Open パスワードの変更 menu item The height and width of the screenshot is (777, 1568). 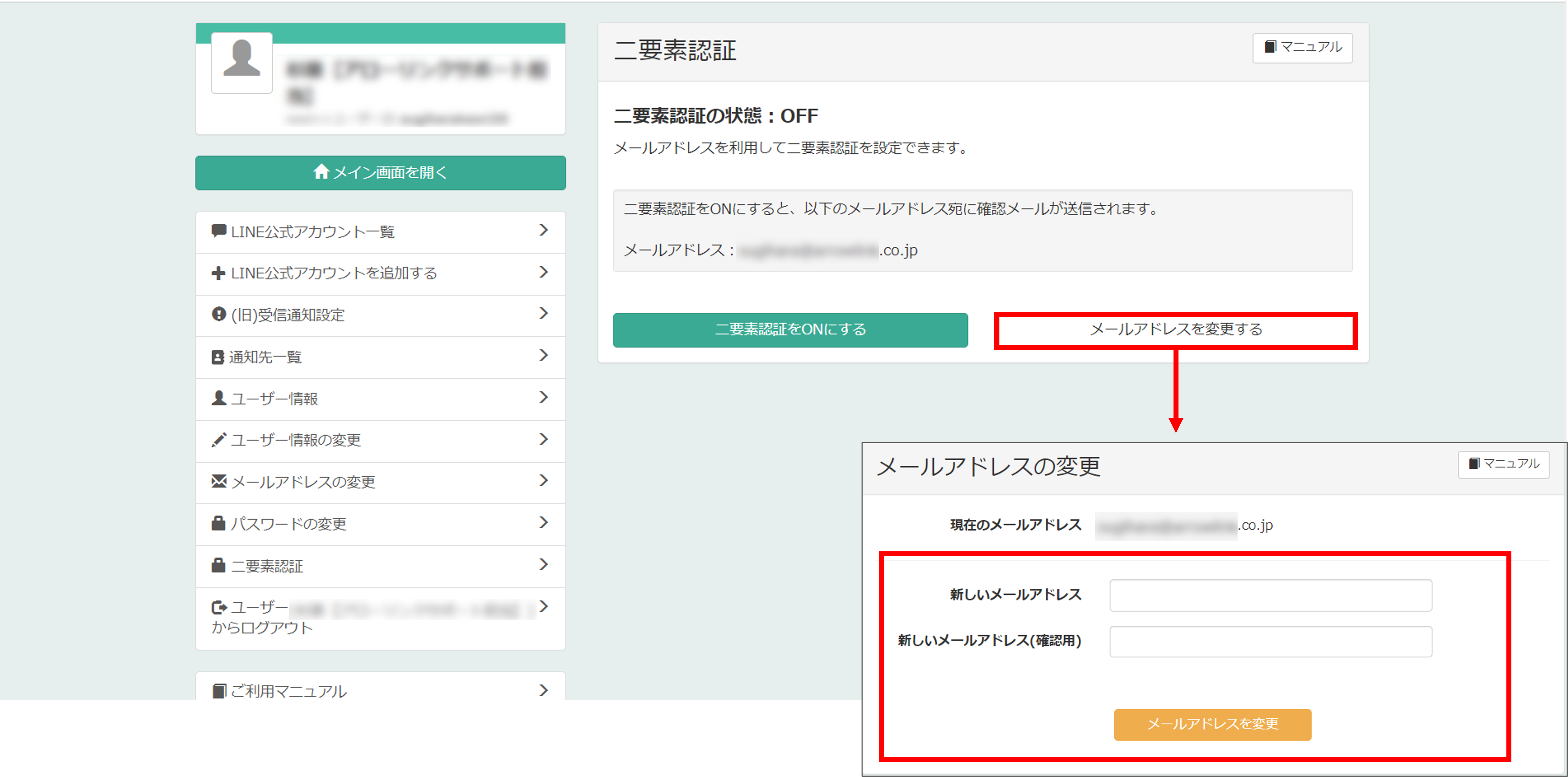click(381, 525)
